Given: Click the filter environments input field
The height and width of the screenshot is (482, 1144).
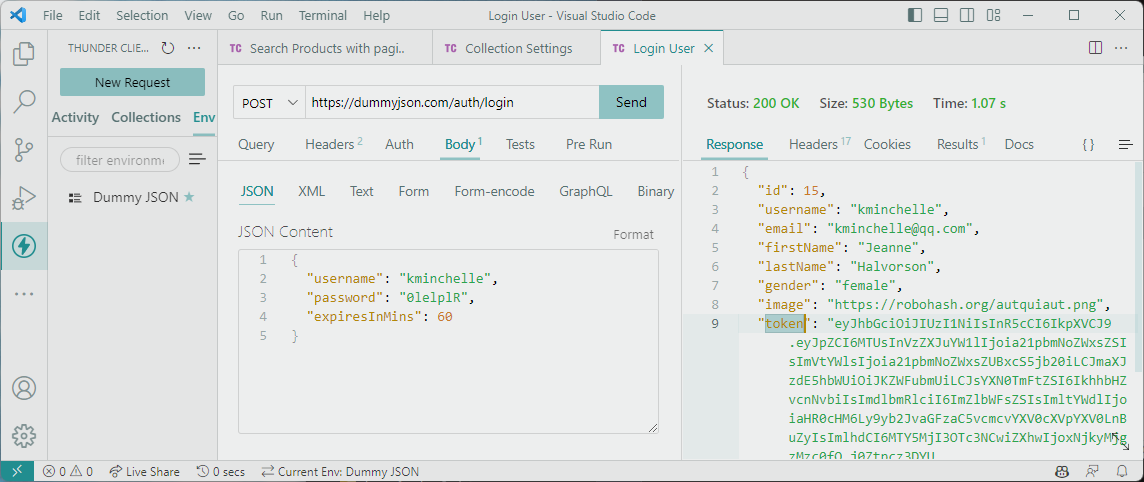Looking at the screenshot, I should 120,160.
